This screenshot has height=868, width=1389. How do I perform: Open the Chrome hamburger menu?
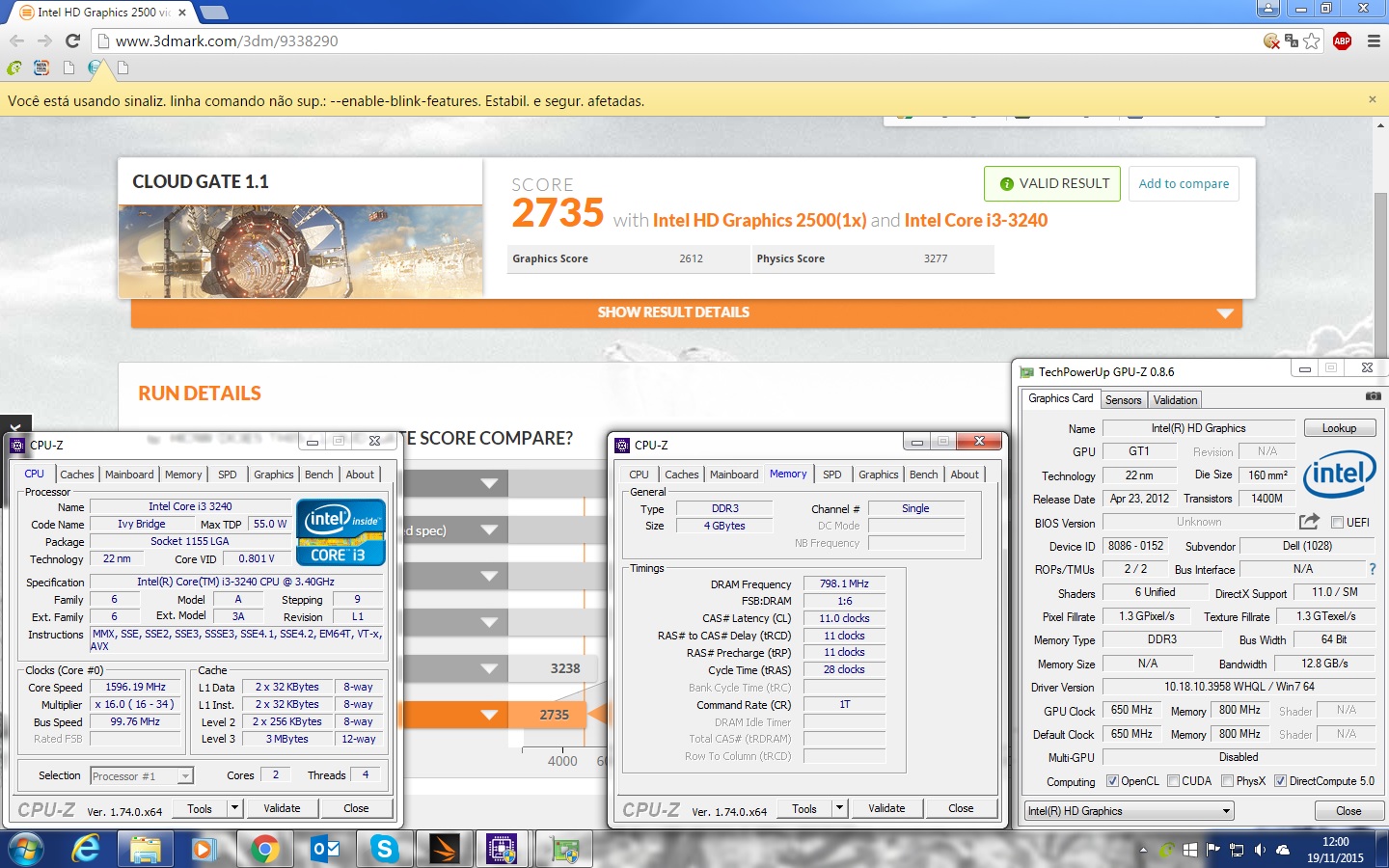(x=1374, y=41)
